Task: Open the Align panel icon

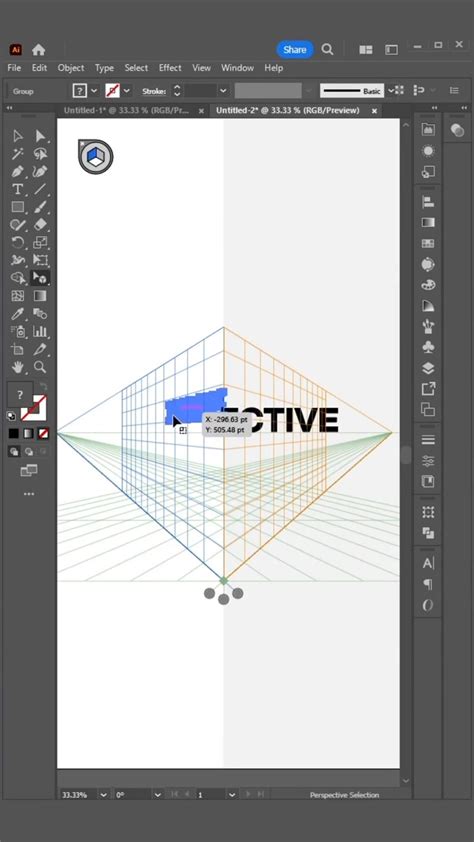Action: tap(428, 202)
